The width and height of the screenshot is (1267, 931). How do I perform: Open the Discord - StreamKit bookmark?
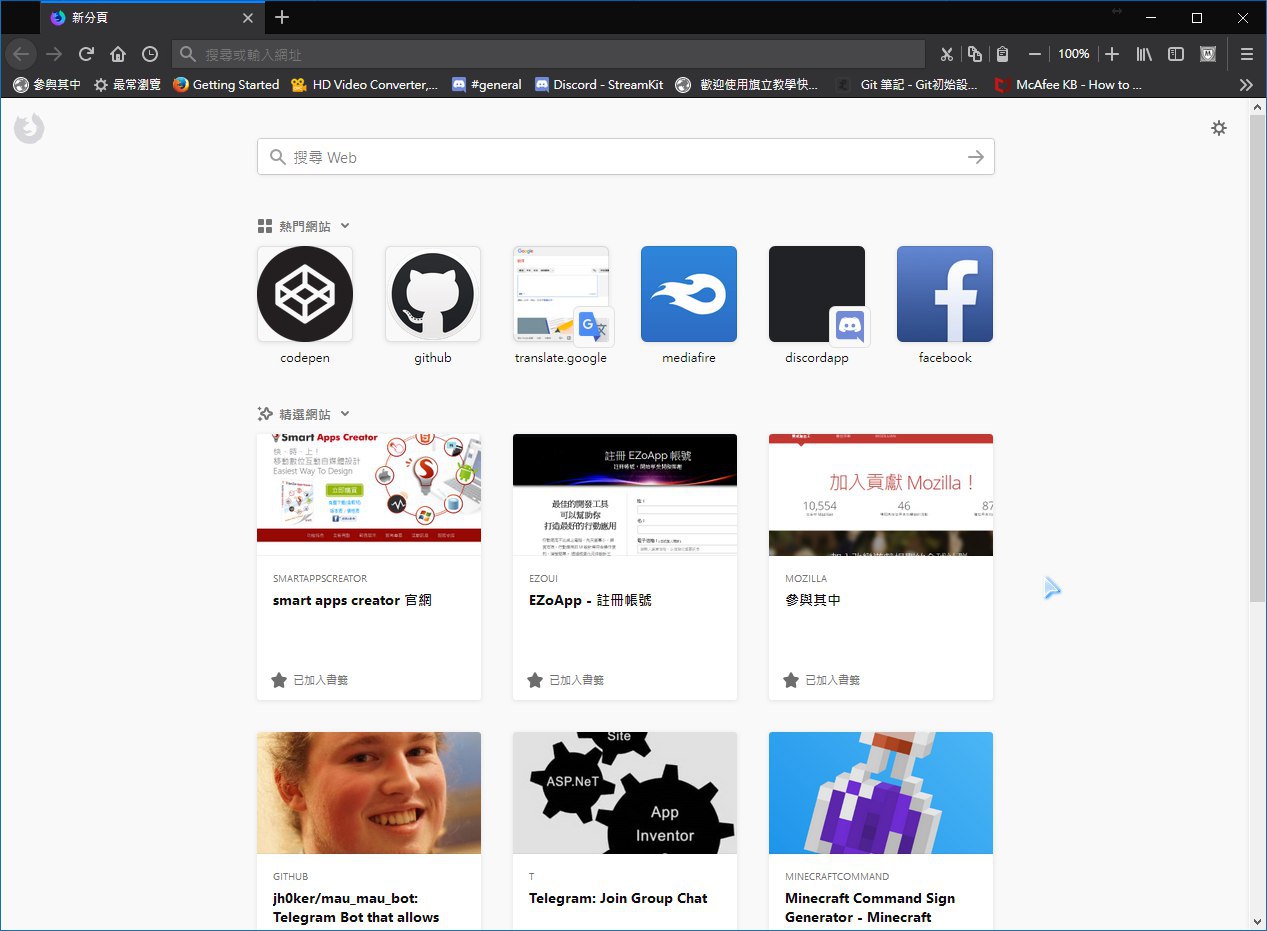point(598,85)
